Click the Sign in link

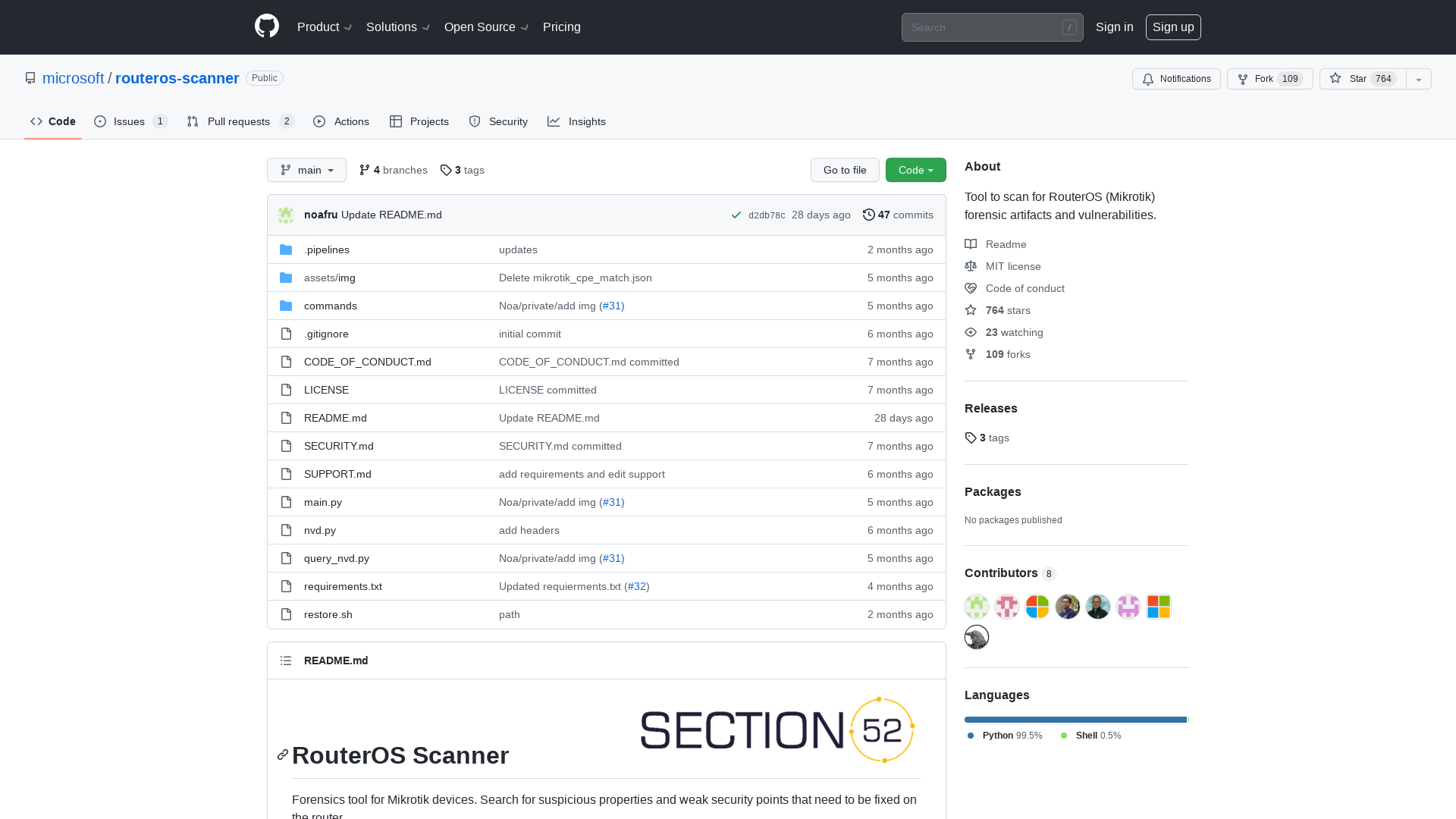[x=1115, y=27]
